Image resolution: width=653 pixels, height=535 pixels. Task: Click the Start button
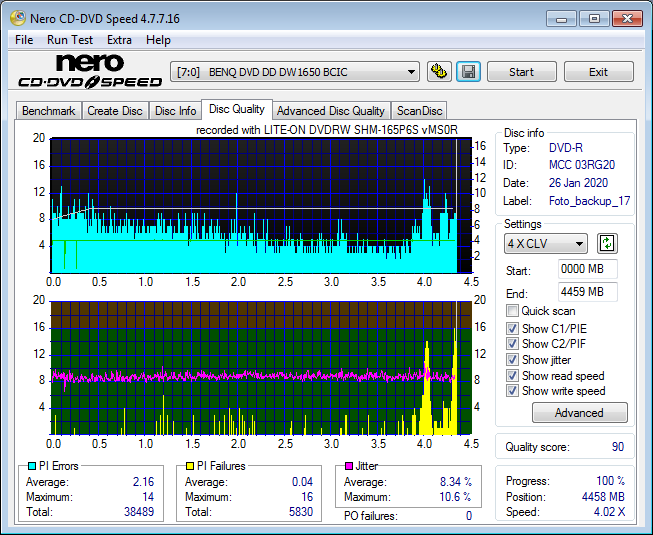(521, 72)
